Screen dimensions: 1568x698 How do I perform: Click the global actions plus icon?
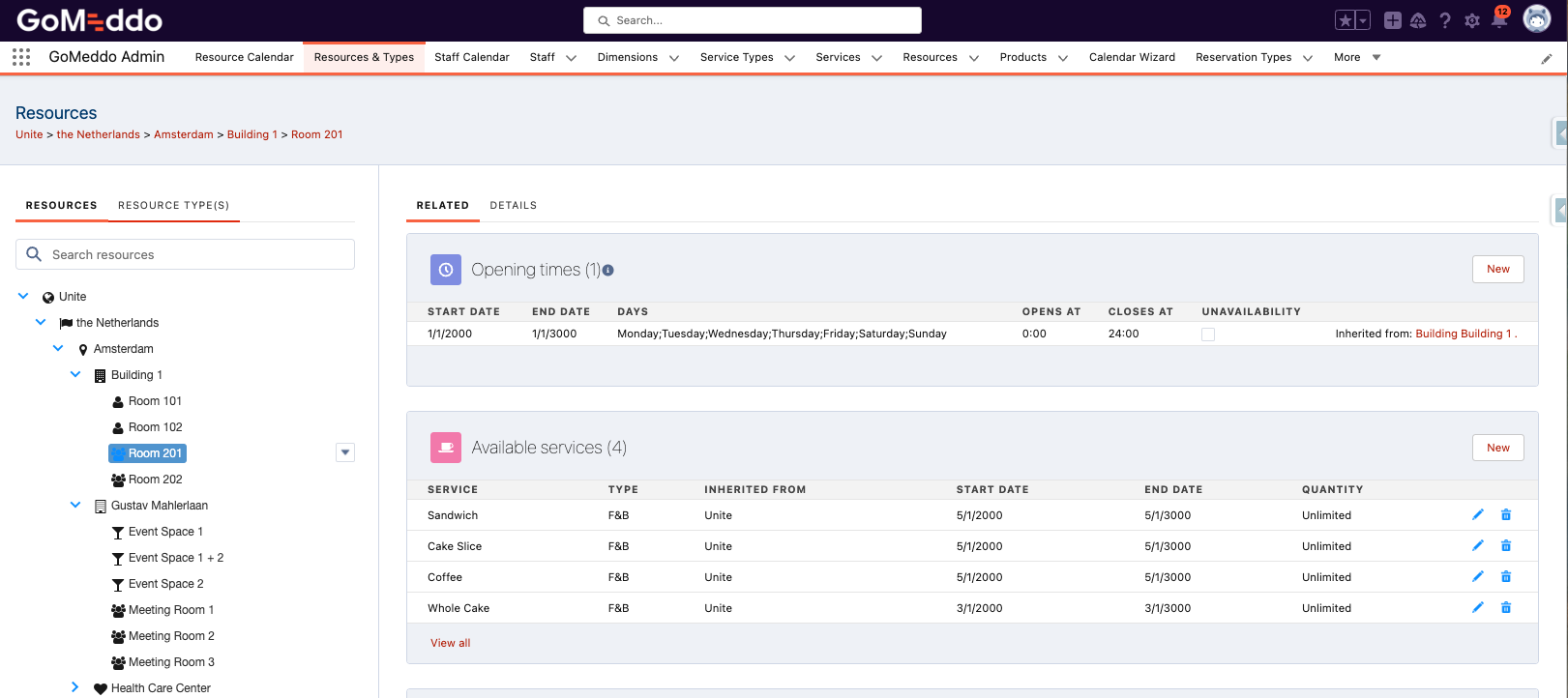point(1392,20)
